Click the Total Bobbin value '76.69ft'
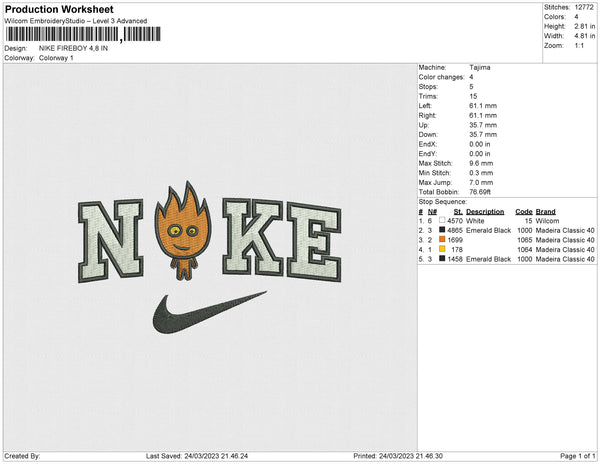The width and height of the screenshot is (600, 464). pyautogui.click(x=480, y=192)
